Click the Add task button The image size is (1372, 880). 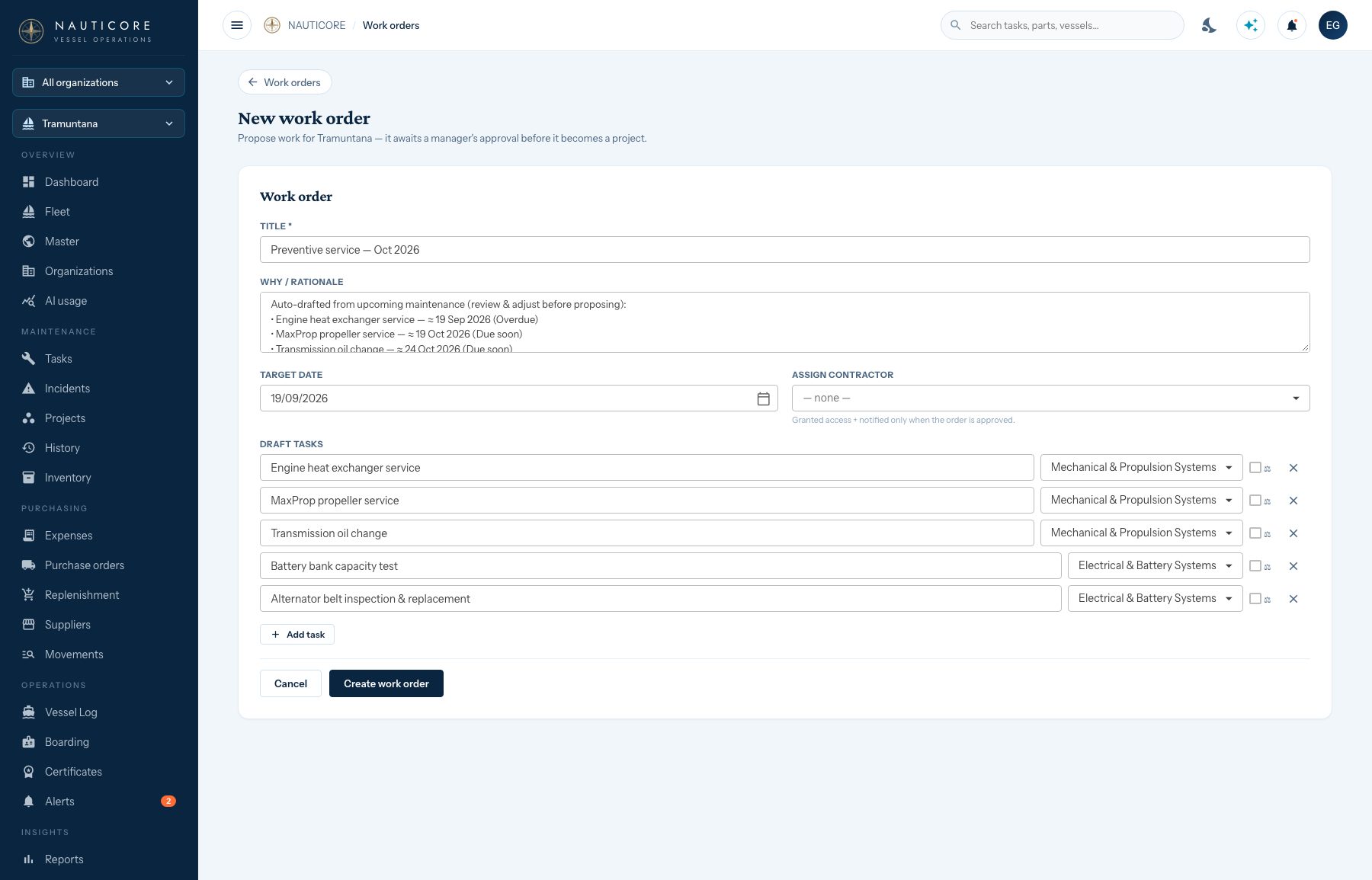point(297,635)
